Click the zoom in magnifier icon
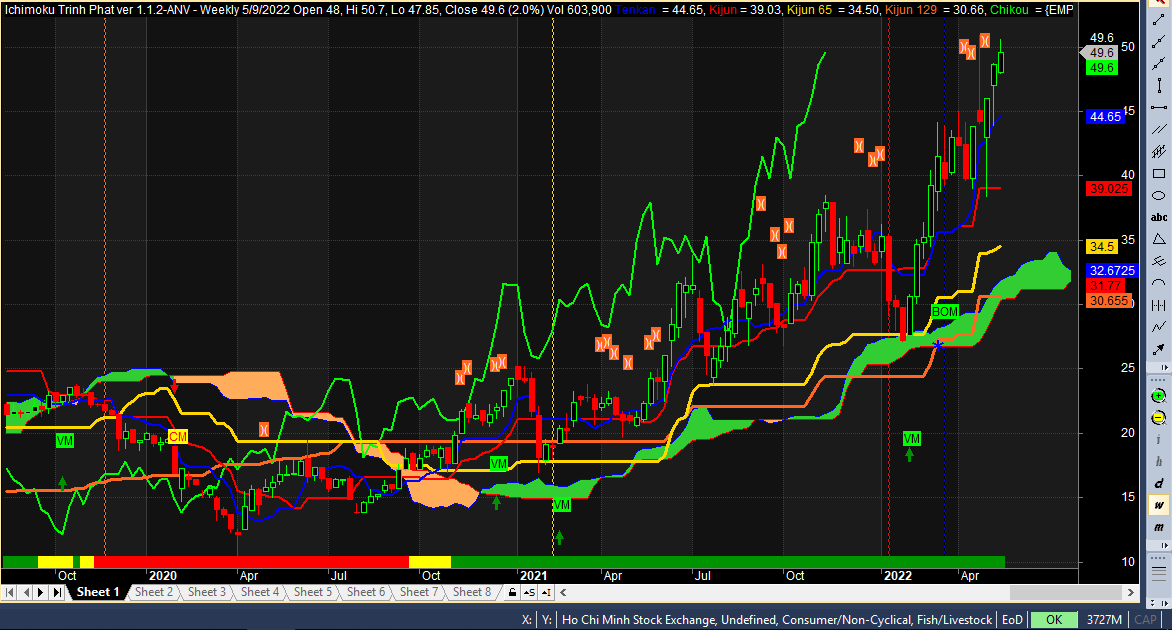 pos(1159,395)
